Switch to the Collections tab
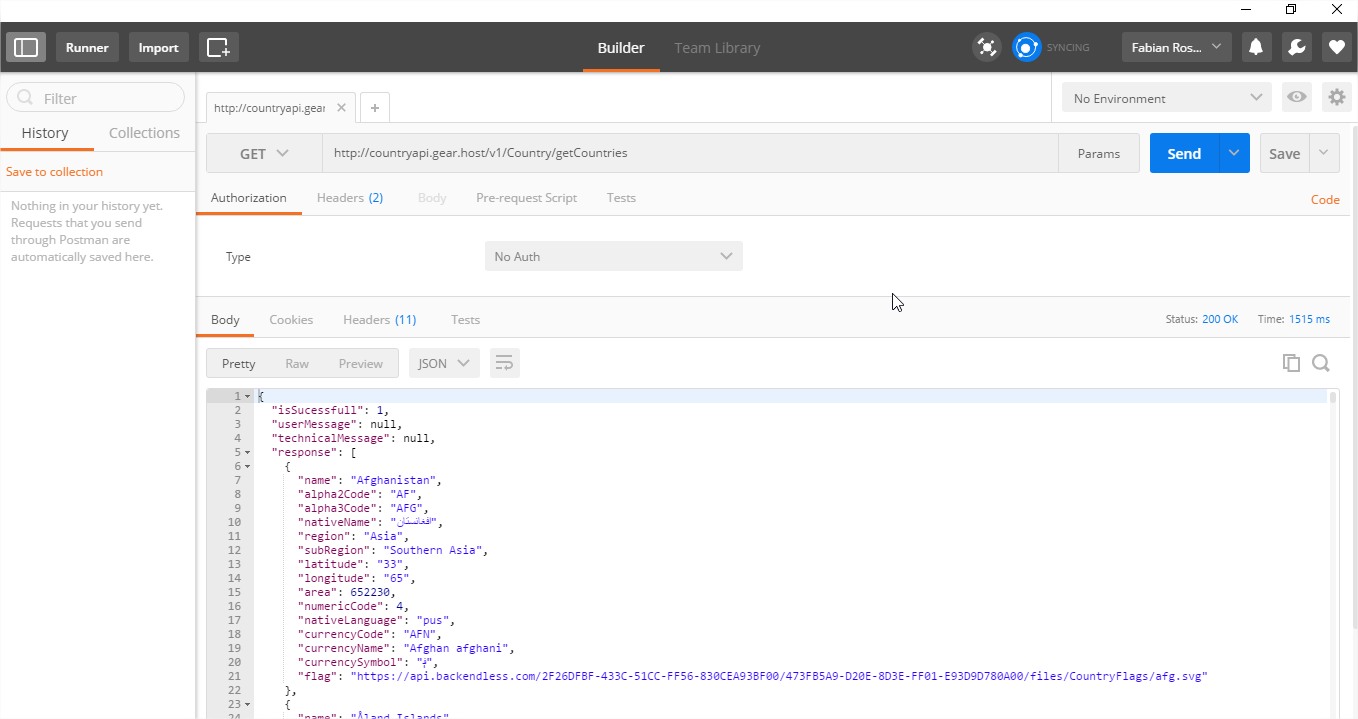 click(x=144, y=133)
